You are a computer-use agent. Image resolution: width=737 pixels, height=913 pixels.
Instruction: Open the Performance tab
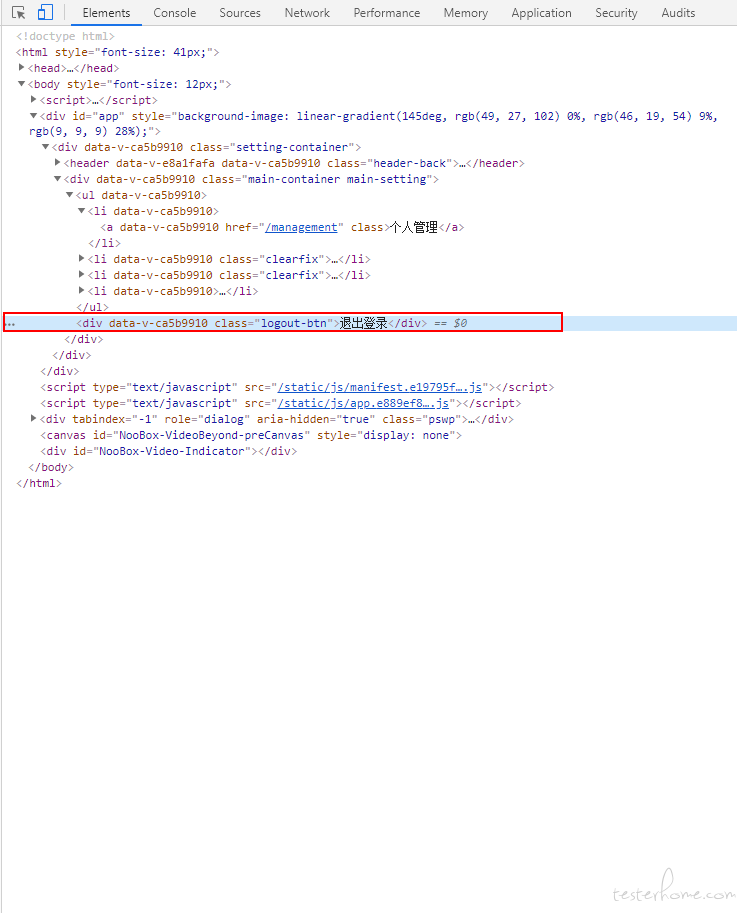pyautogui.click(x=387, y=13)
